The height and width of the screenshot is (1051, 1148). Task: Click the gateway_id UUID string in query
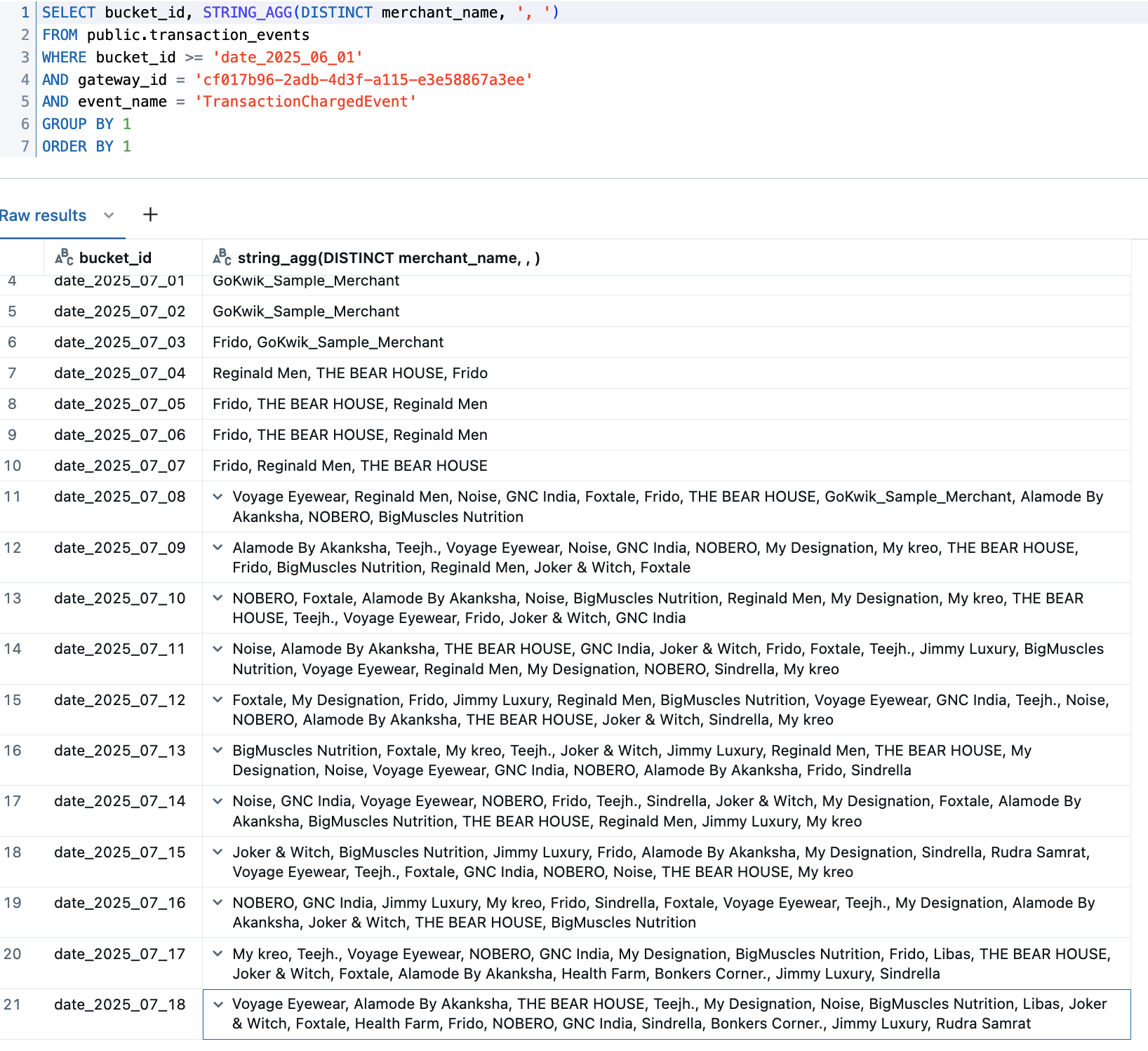tap(363, 80)
